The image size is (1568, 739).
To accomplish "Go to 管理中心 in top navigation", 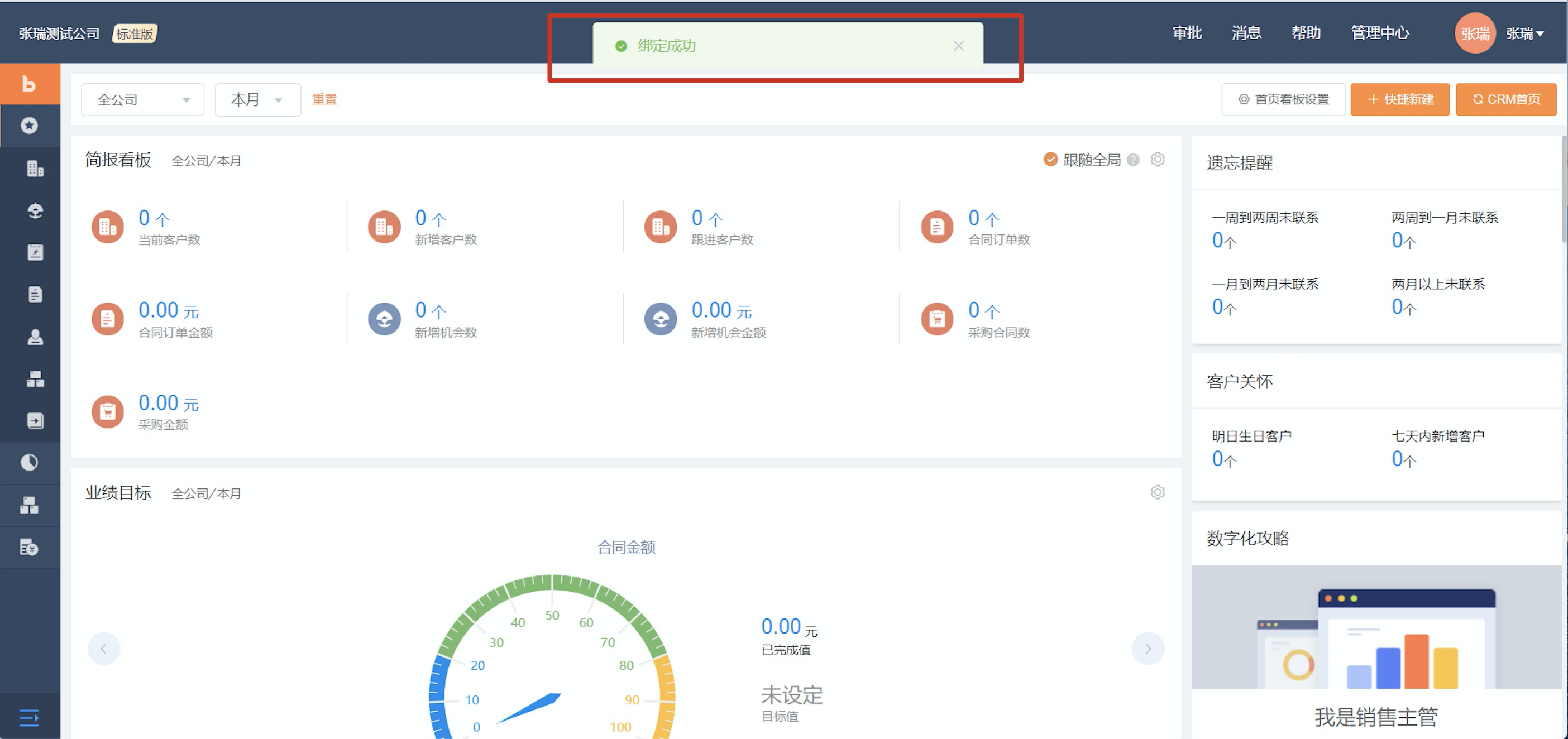I will [1379, 33].
